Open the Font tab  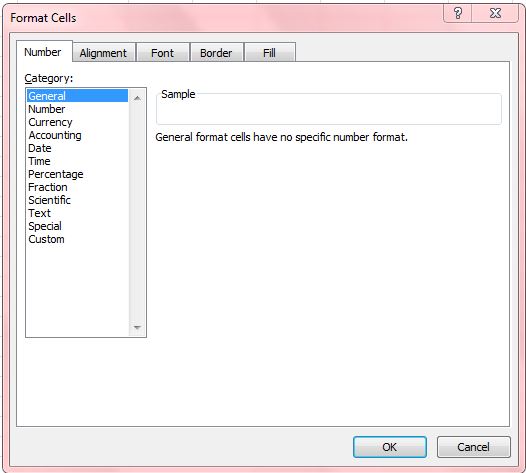tap(163, 53)
